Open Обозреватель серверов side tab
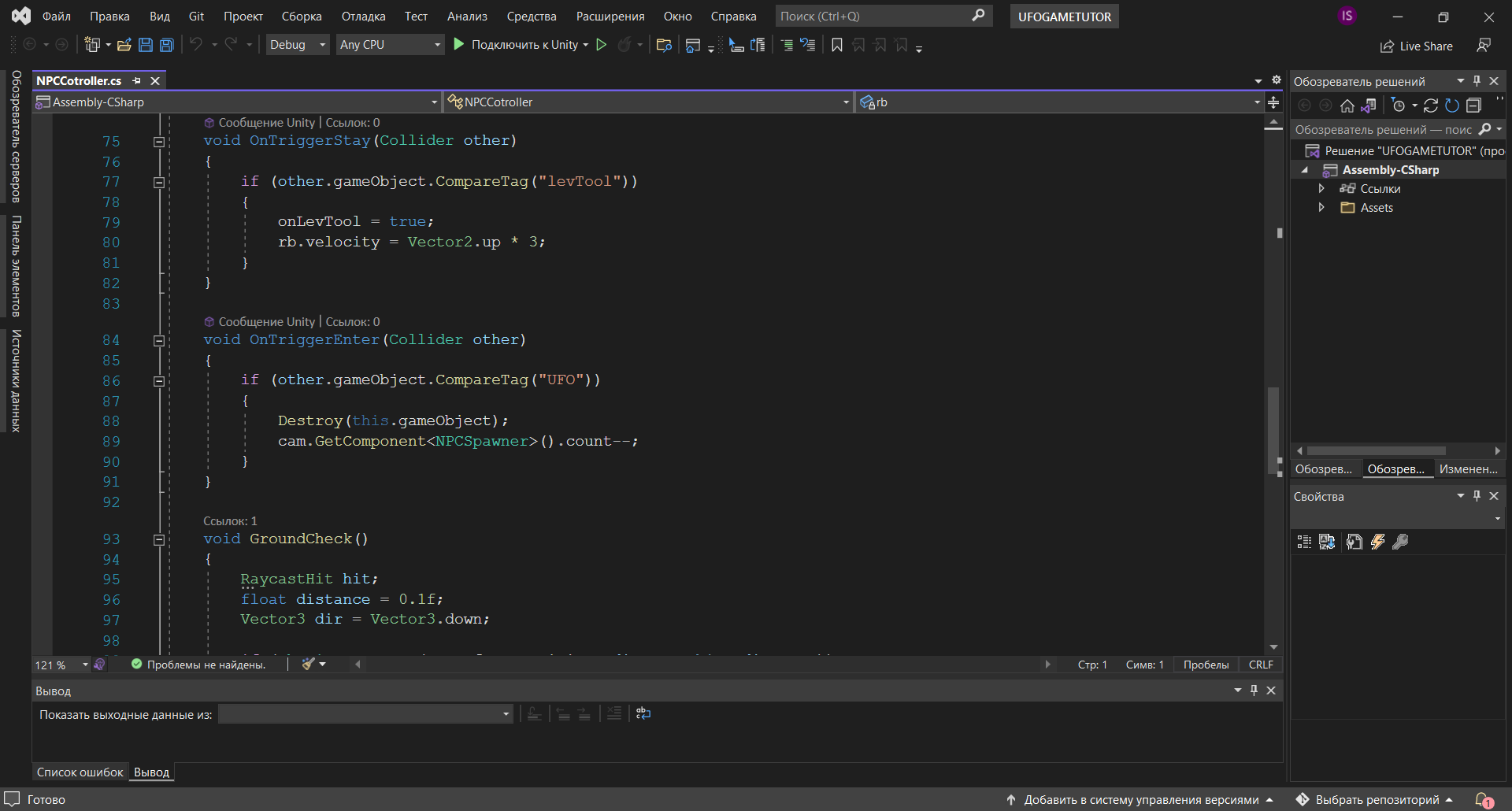 tap(16, 137)
